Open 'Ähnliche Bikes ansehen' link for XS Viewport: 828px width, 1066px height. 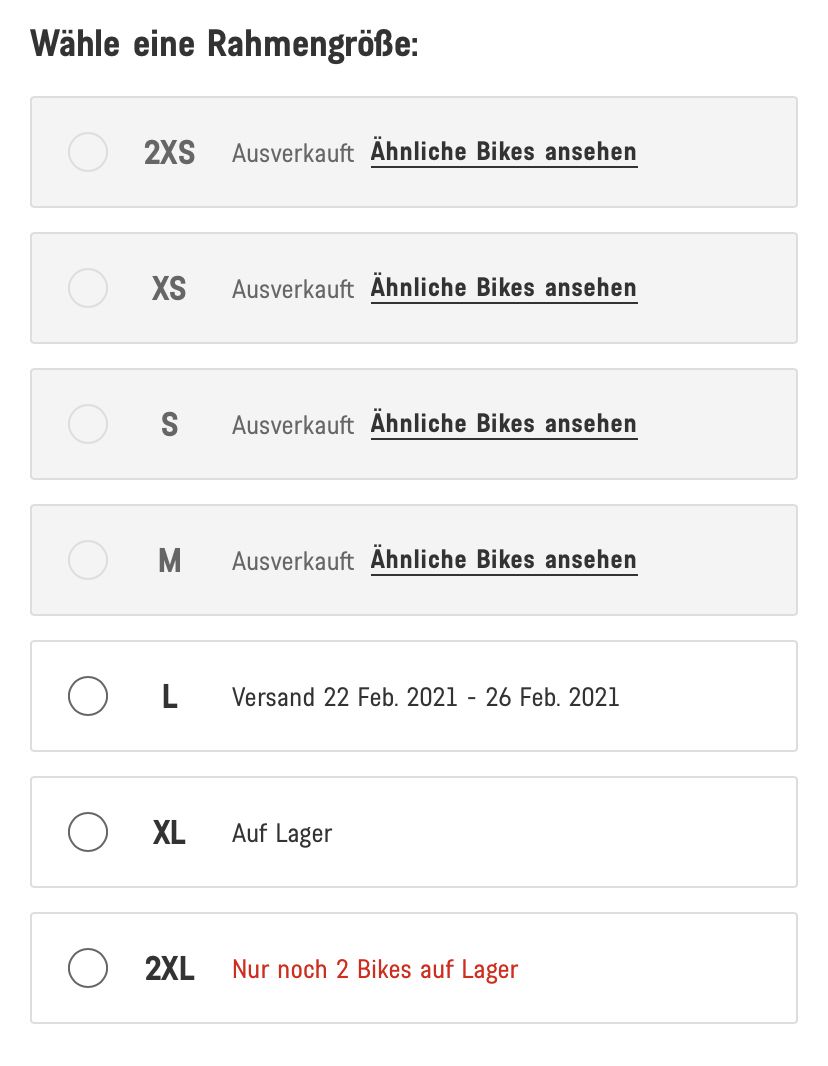pyautogui.click(x=503, y=288)
